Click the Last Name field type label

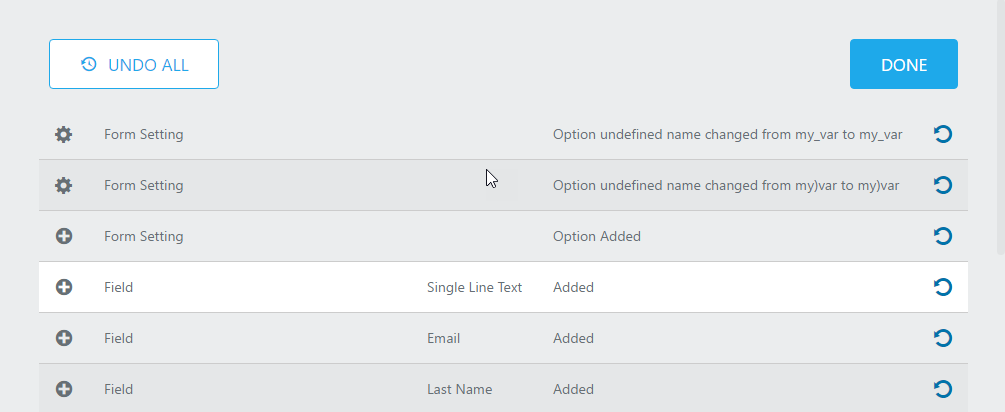(x=460, y=389)
